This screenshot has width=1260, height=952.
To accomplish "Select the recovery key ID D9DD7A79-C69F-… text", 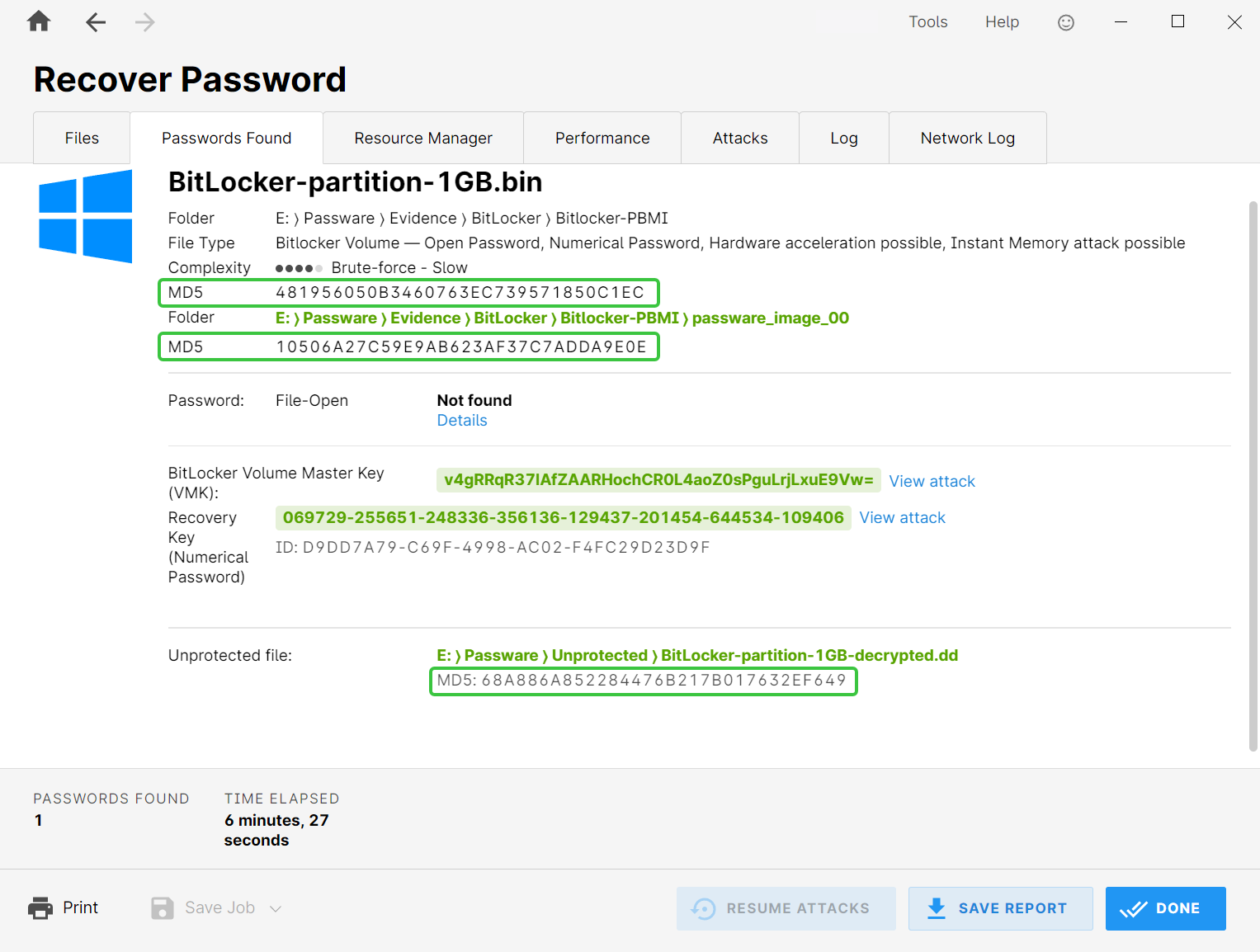I will coord(493,547).
